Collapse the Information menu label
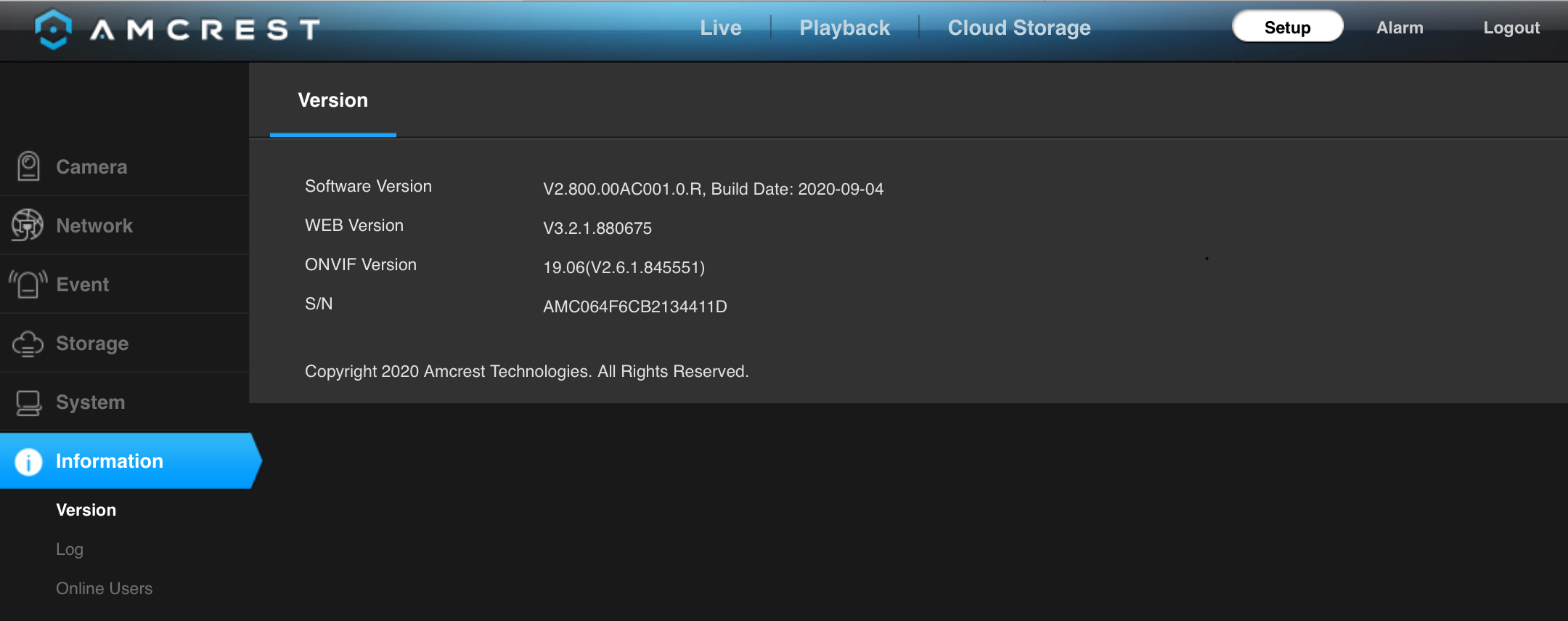The width and height of the screenshot is (1568, 621). pos(110,461)
